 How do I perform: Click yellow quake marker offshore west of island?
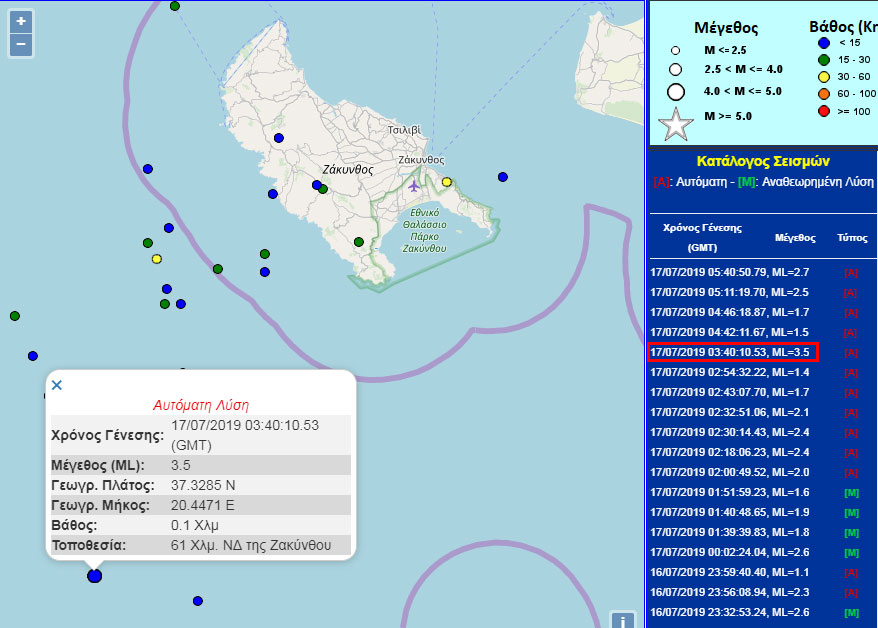click(157, 259)
